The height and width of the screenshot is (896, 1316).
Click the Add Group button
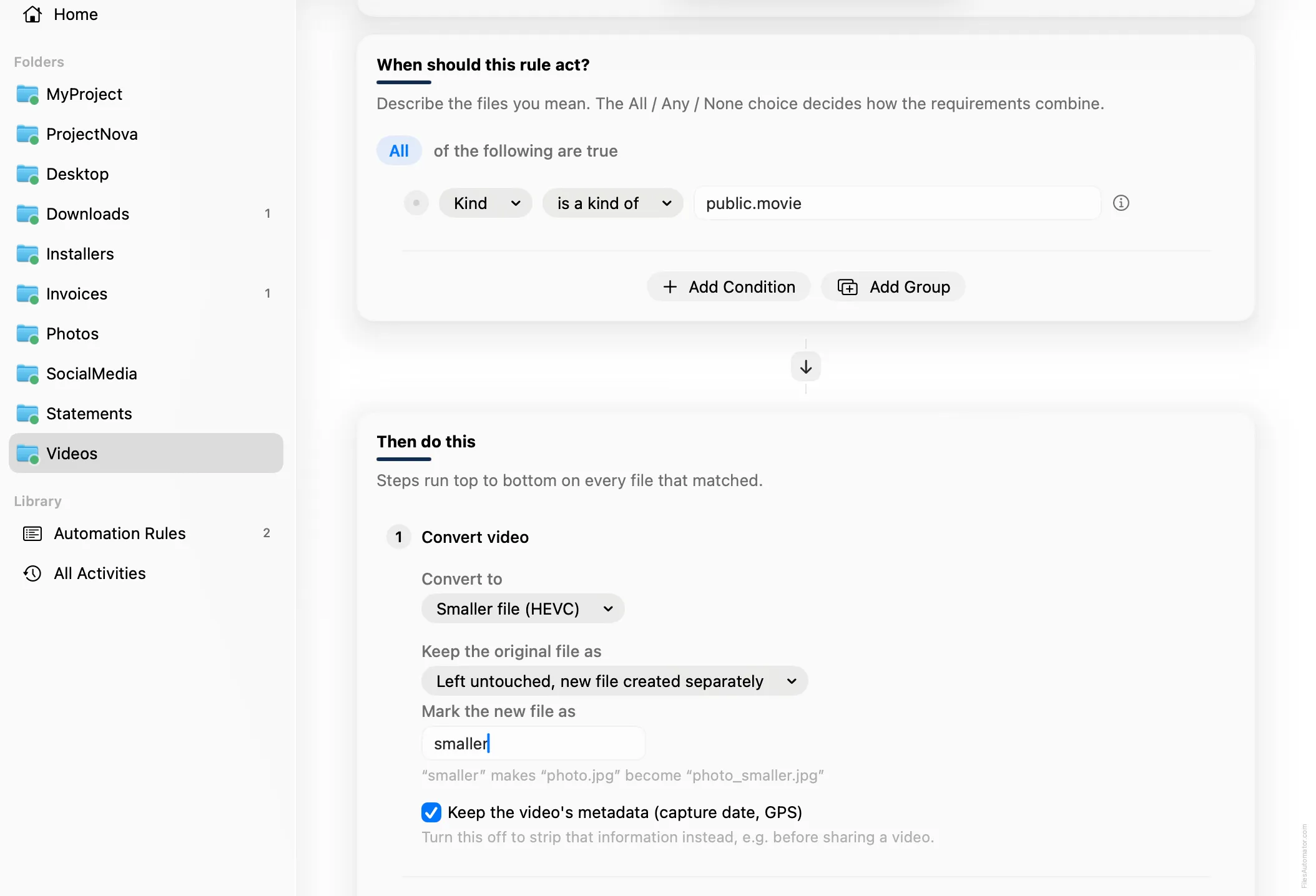pyautogui.click(x=893, y=287)
